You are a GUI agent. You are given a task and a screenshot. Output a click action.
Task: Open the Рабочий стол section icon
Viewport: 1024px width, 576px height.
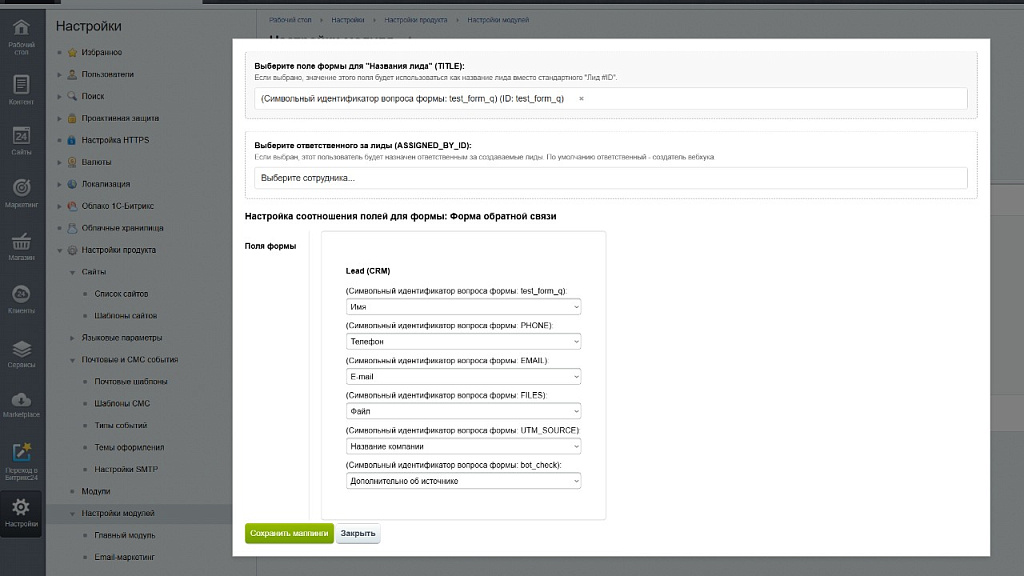pyautogui.click(x=21, y=28)
